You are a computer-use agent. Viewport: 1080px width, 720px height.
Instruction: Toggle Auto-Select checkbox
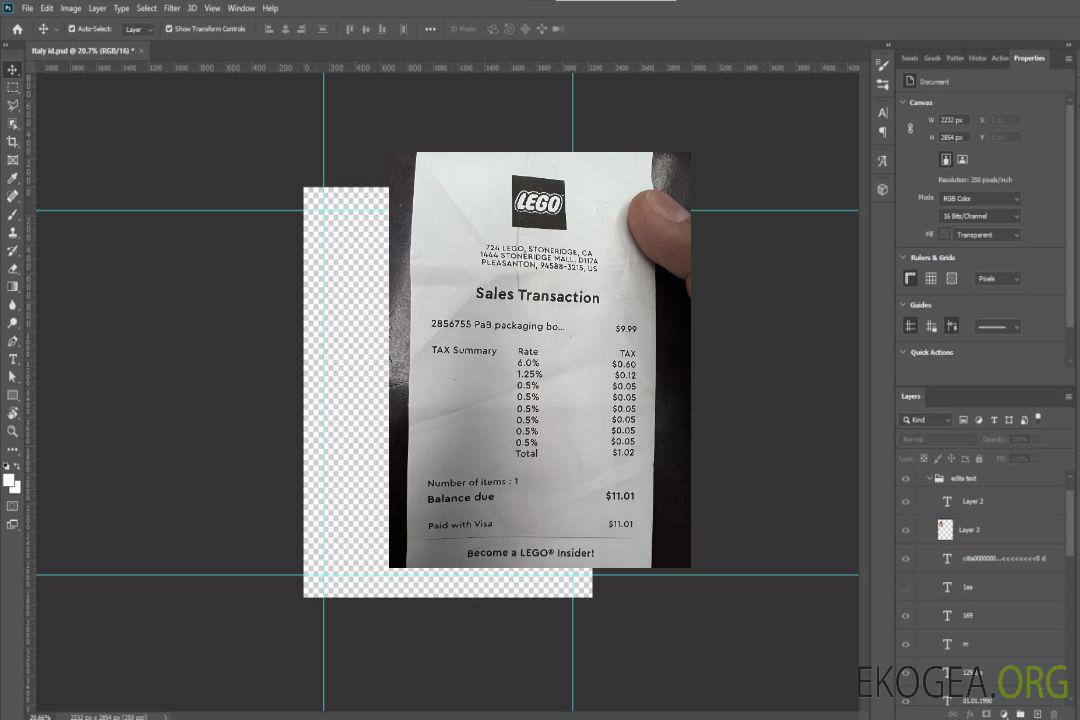click(x=72, y=29)
